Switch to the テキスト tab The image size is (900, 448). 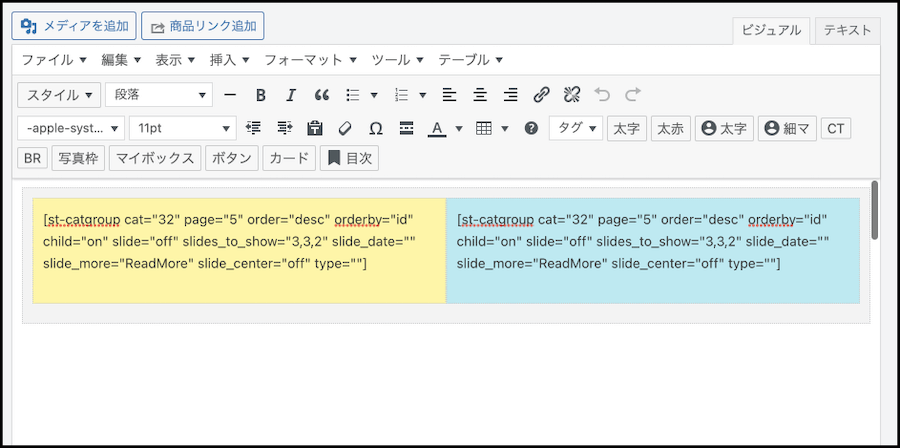pos(847,30)
